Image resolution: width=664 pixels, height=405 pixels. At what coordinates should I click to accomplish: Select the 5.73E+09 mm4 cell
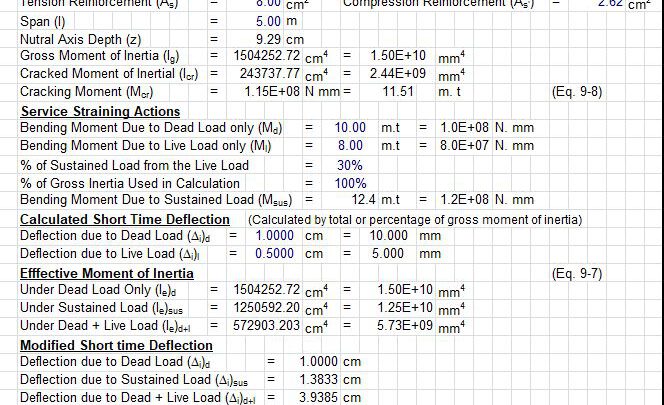pyautogui.click(x=405, y=325)
